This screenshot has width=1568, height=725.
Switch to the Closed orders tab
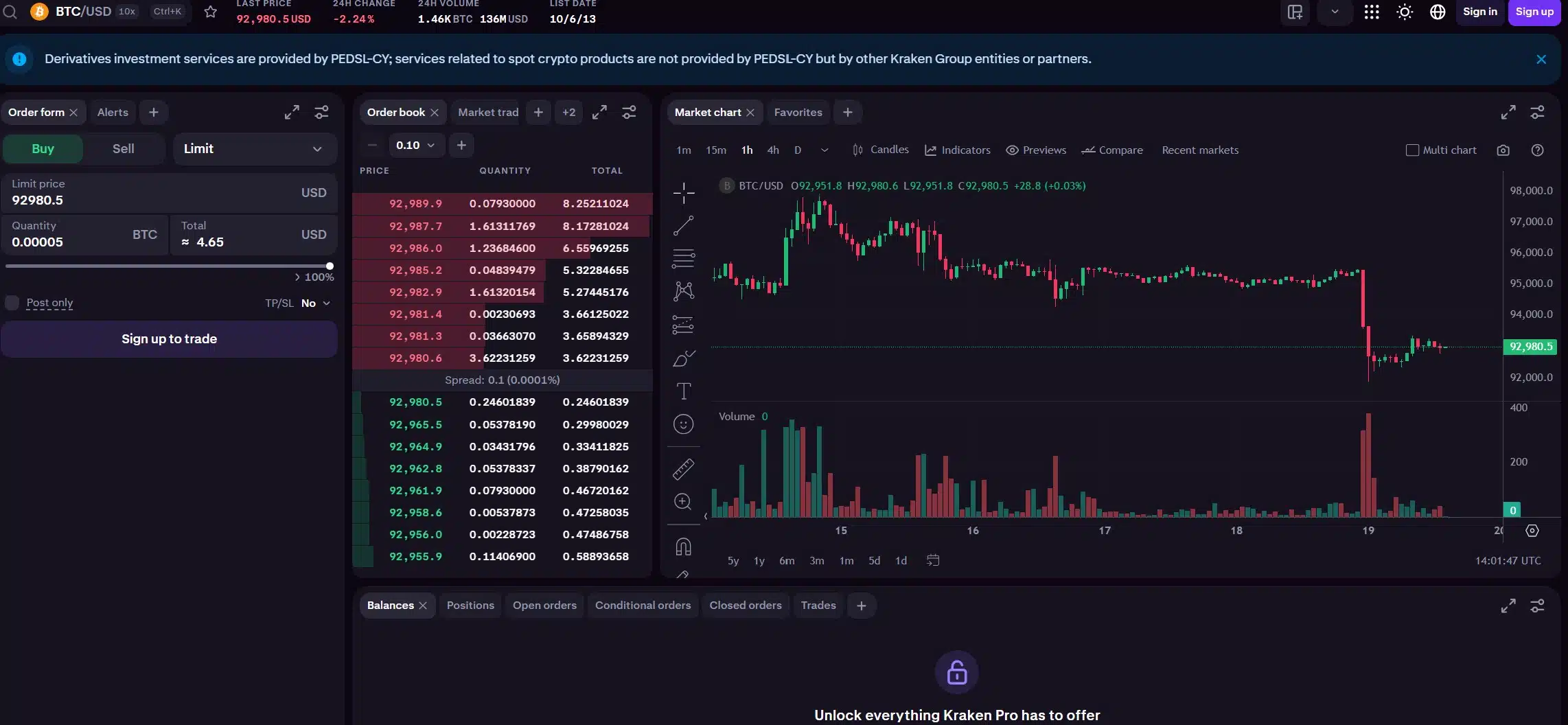(x=746, y=605)
